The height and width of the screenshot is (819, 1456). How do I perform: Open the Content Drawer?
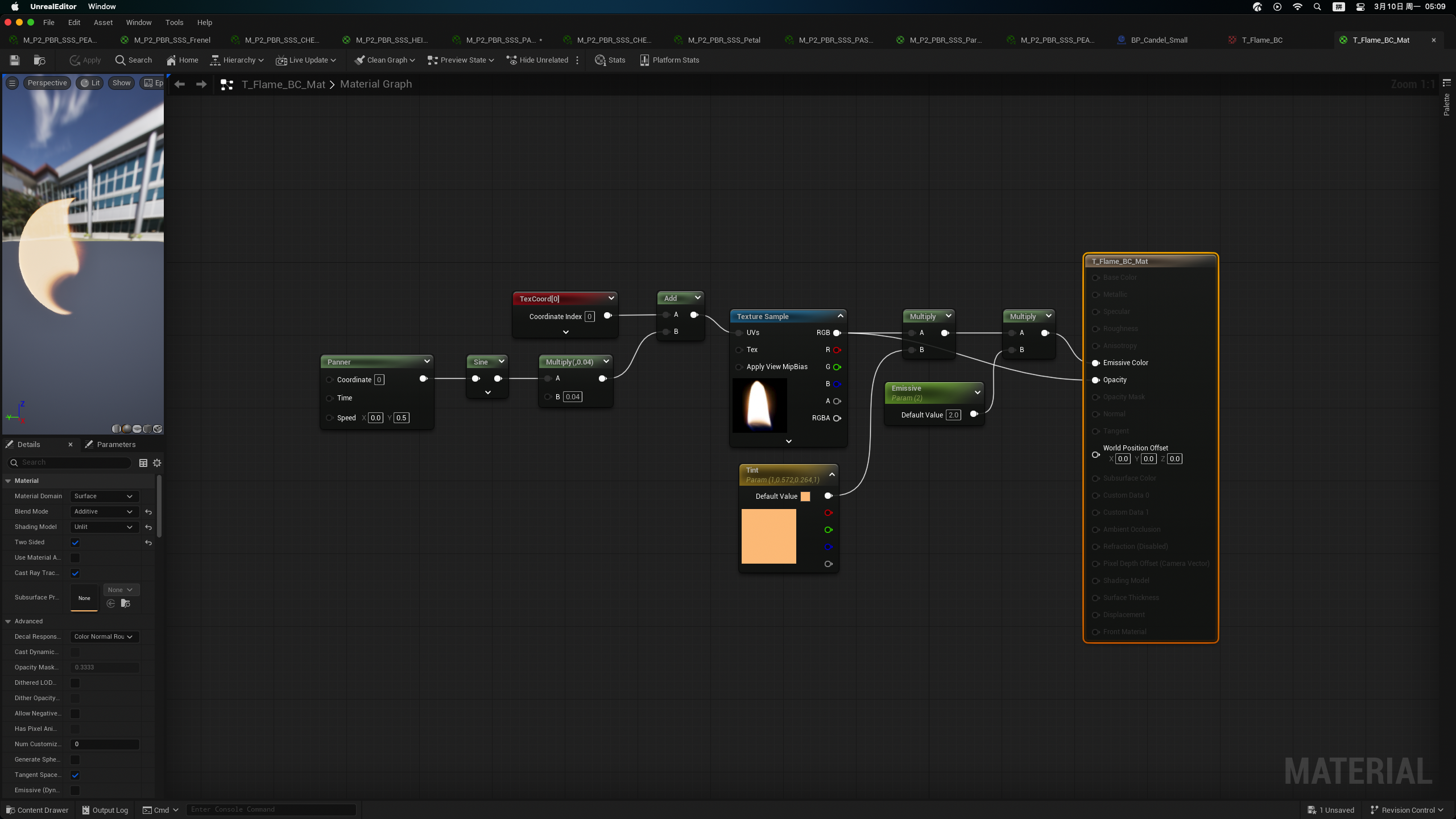tap(37, 810)
